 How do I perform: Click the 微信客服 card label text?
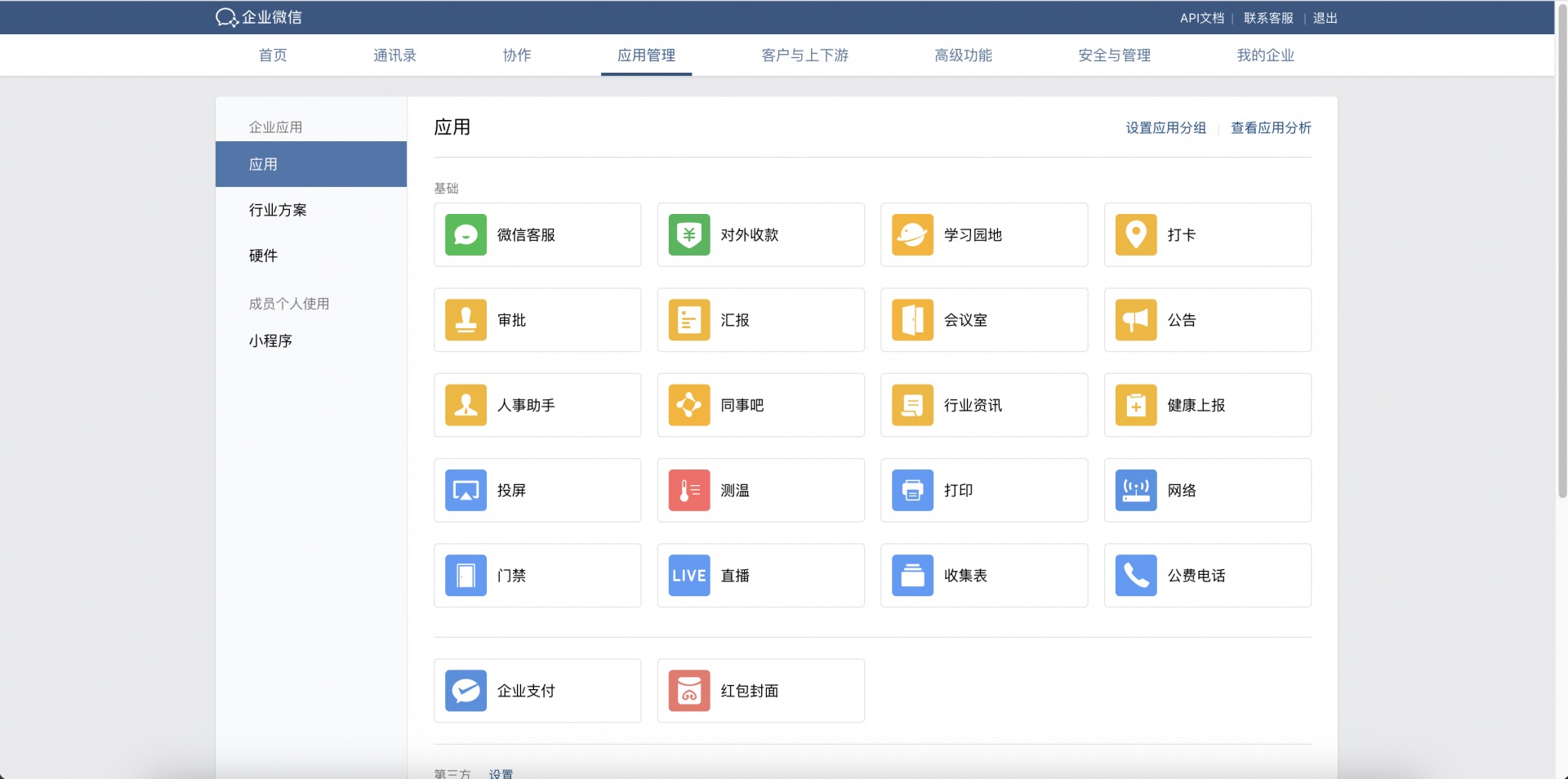pos(526,235)
